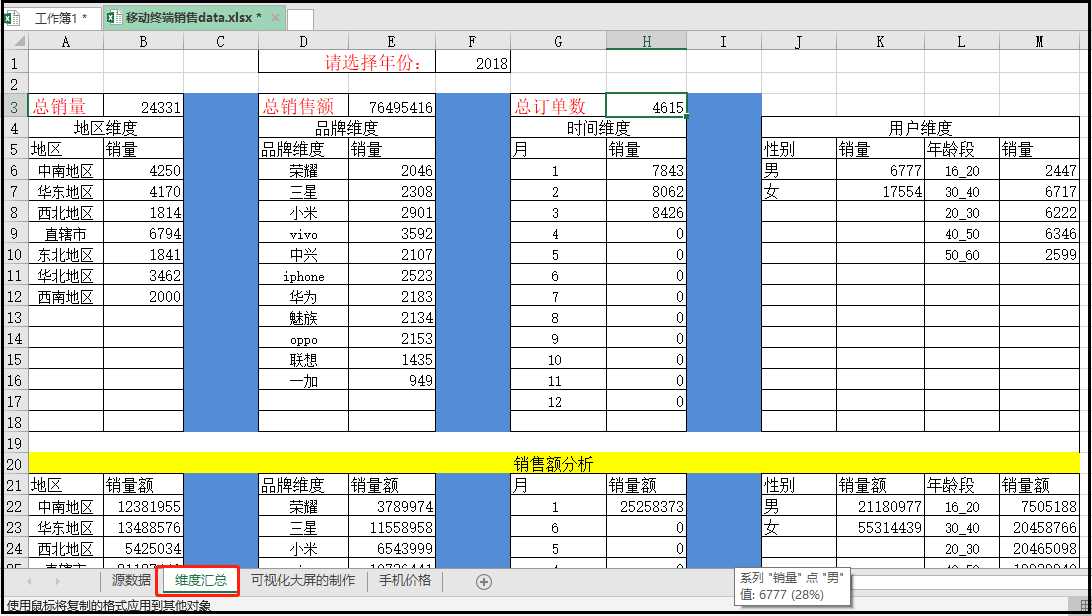Click the 时间维度 header cell

click(x=598, y=128)
